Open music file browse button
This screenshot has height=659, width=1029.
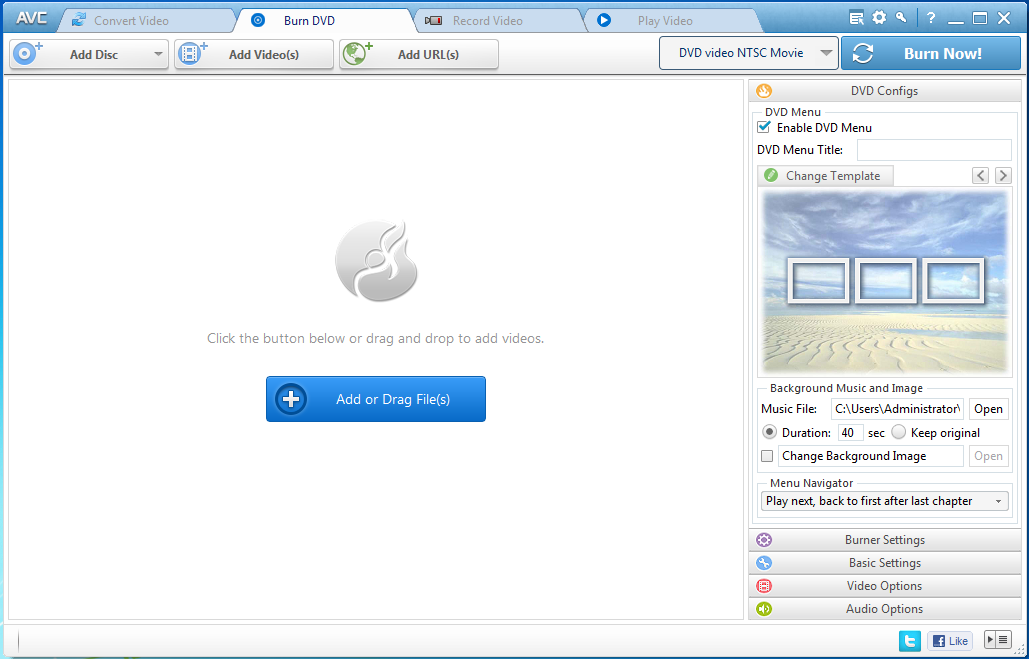[988, 409]
